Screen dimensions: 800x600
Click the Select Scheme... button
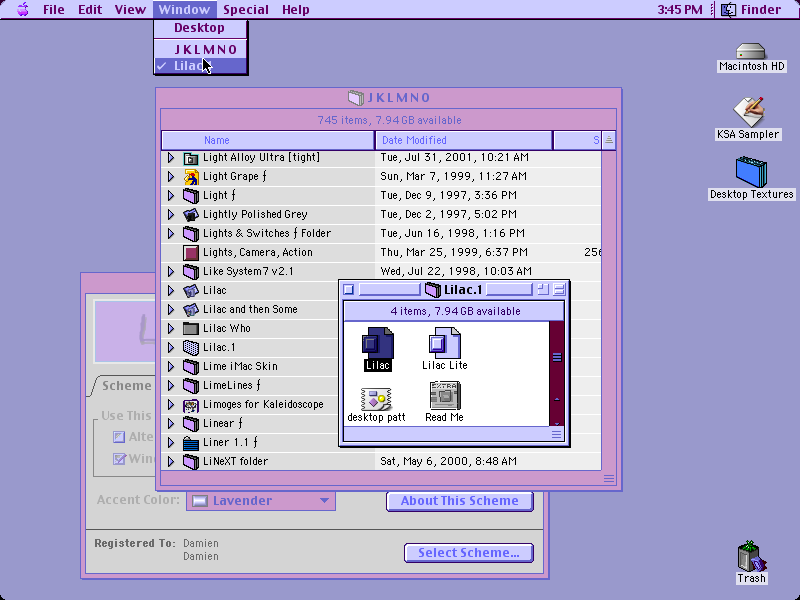point(468,553)
